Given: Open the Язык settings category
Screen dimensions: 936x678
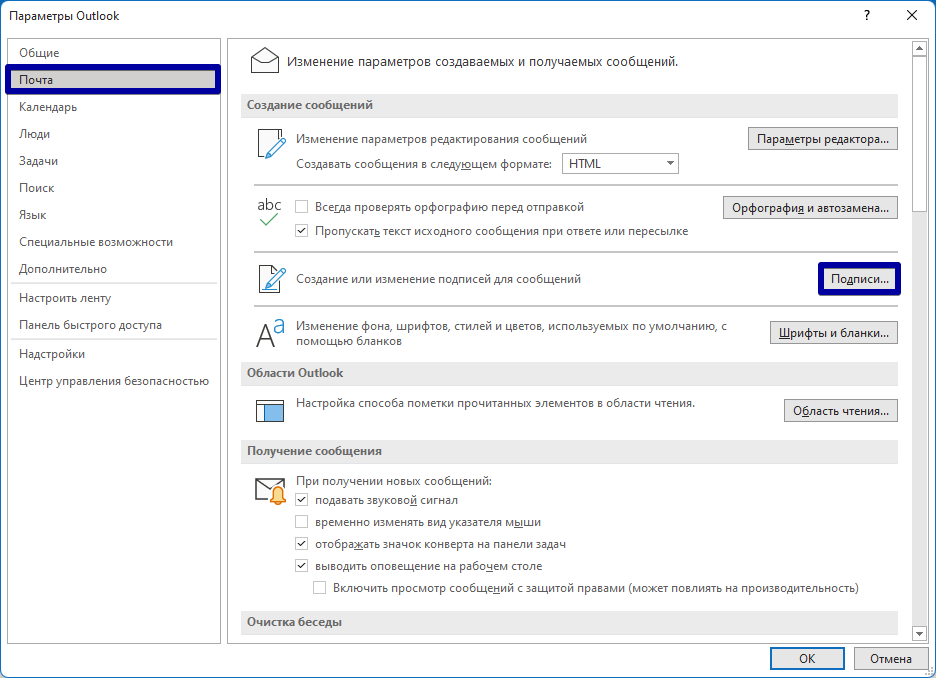Looking at the screenshot, I should click(x=113, y=215).
